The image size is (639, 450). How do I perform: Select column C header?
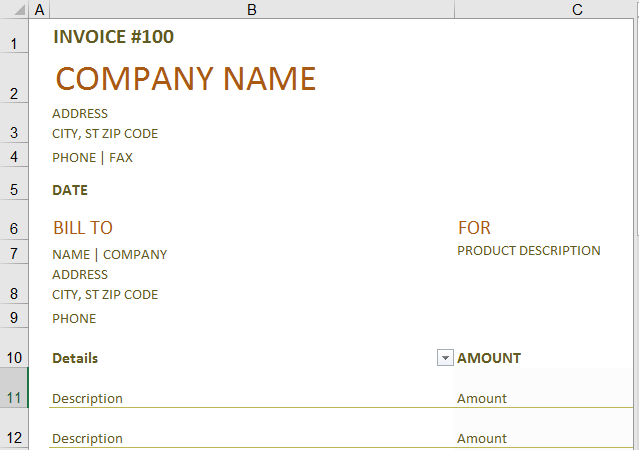[577, 9]
